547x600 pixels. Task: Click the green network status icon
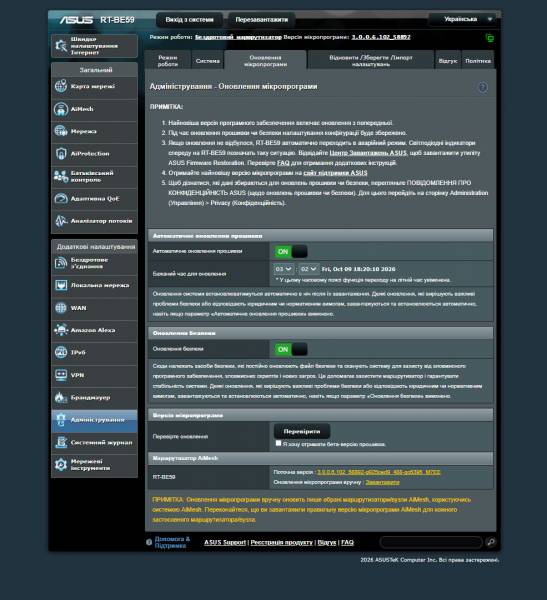coord(490,38)
